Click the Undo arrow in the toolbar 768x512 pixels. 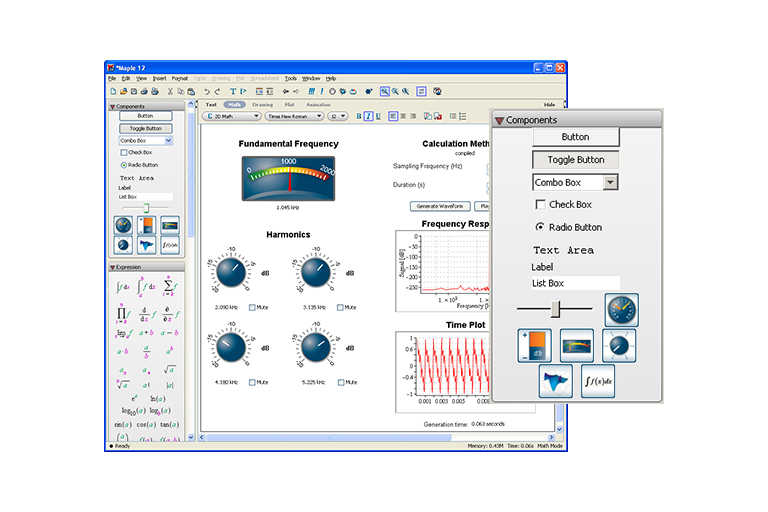click(206, 91)
